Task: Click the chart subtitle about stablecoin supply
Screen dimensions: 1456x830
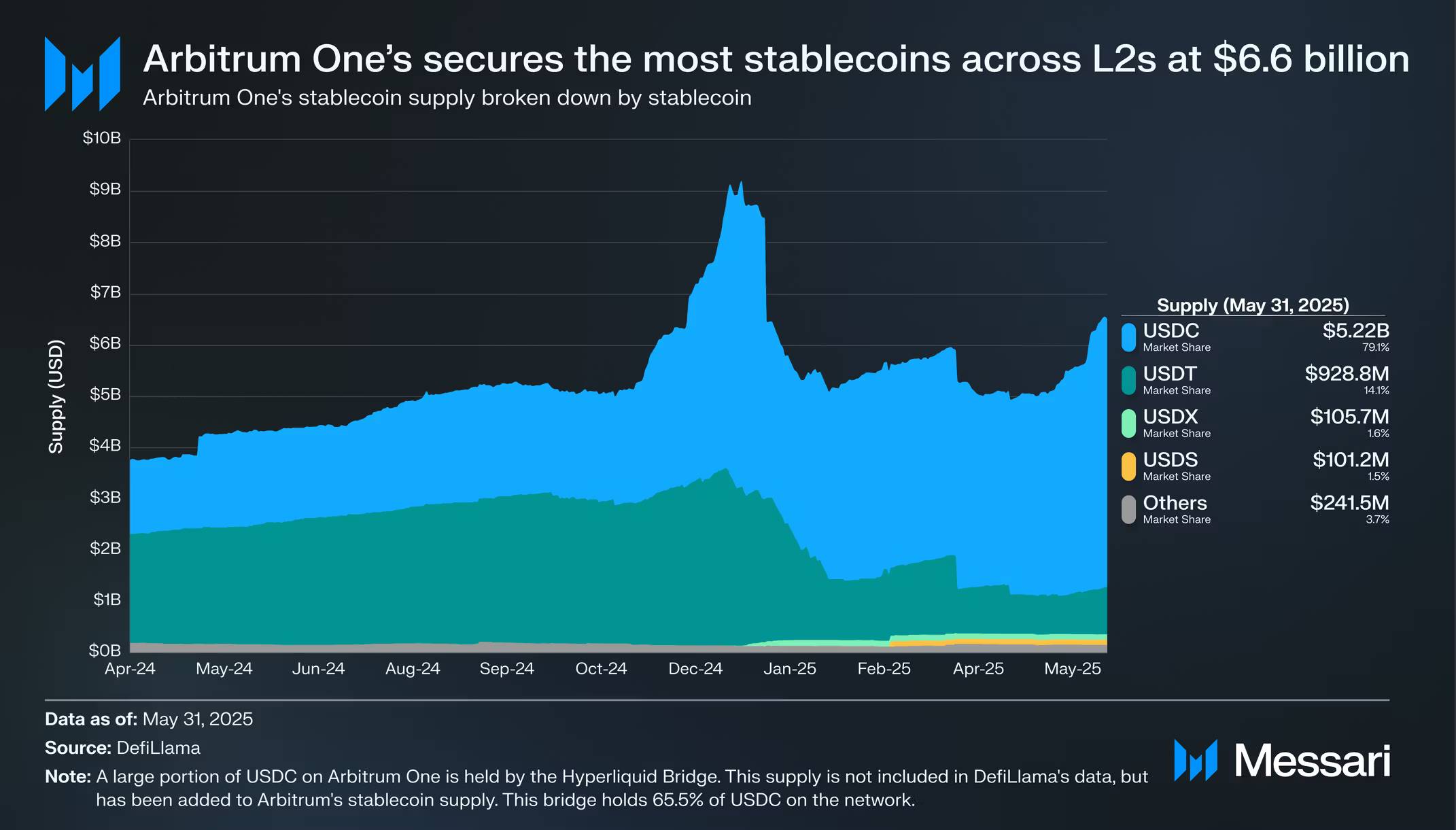Action: click(447, 98)
